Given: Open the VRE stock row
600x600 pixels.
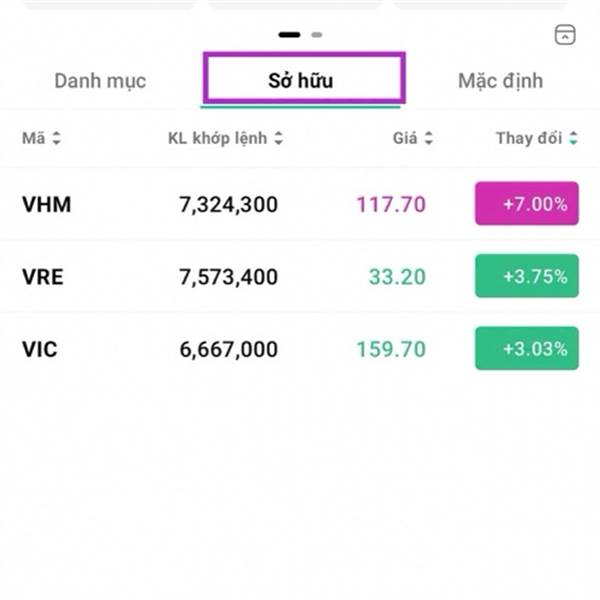Looking at the screenshot, I should [43, 277].
